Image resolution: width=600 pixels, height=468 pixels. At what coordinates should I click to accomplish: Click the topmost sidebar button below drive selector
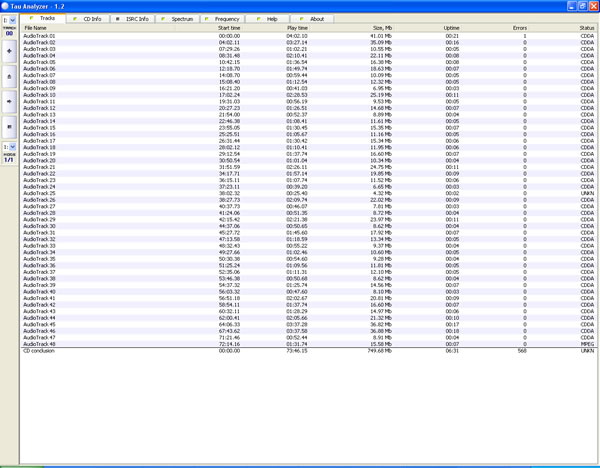point(9,51)
